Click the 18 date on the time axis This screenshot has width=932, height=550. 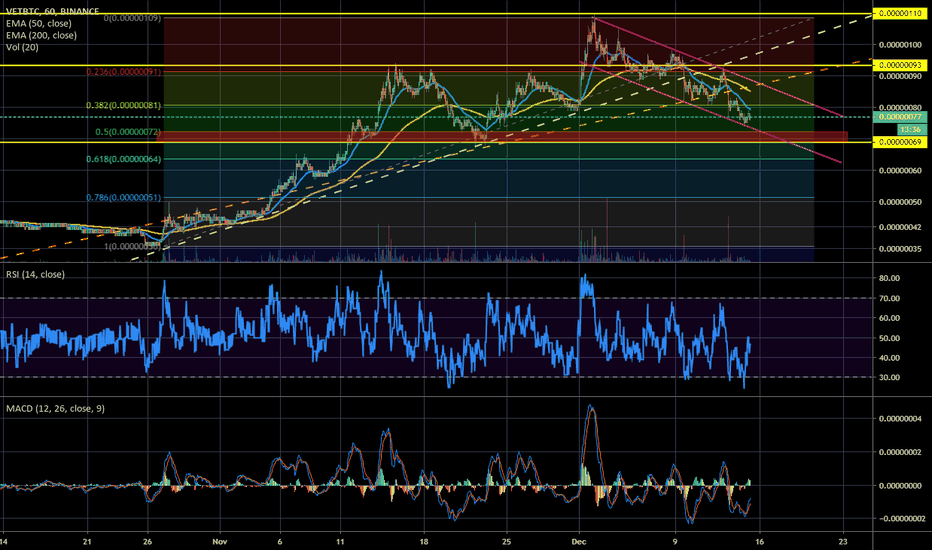click(x=424, y=542)
